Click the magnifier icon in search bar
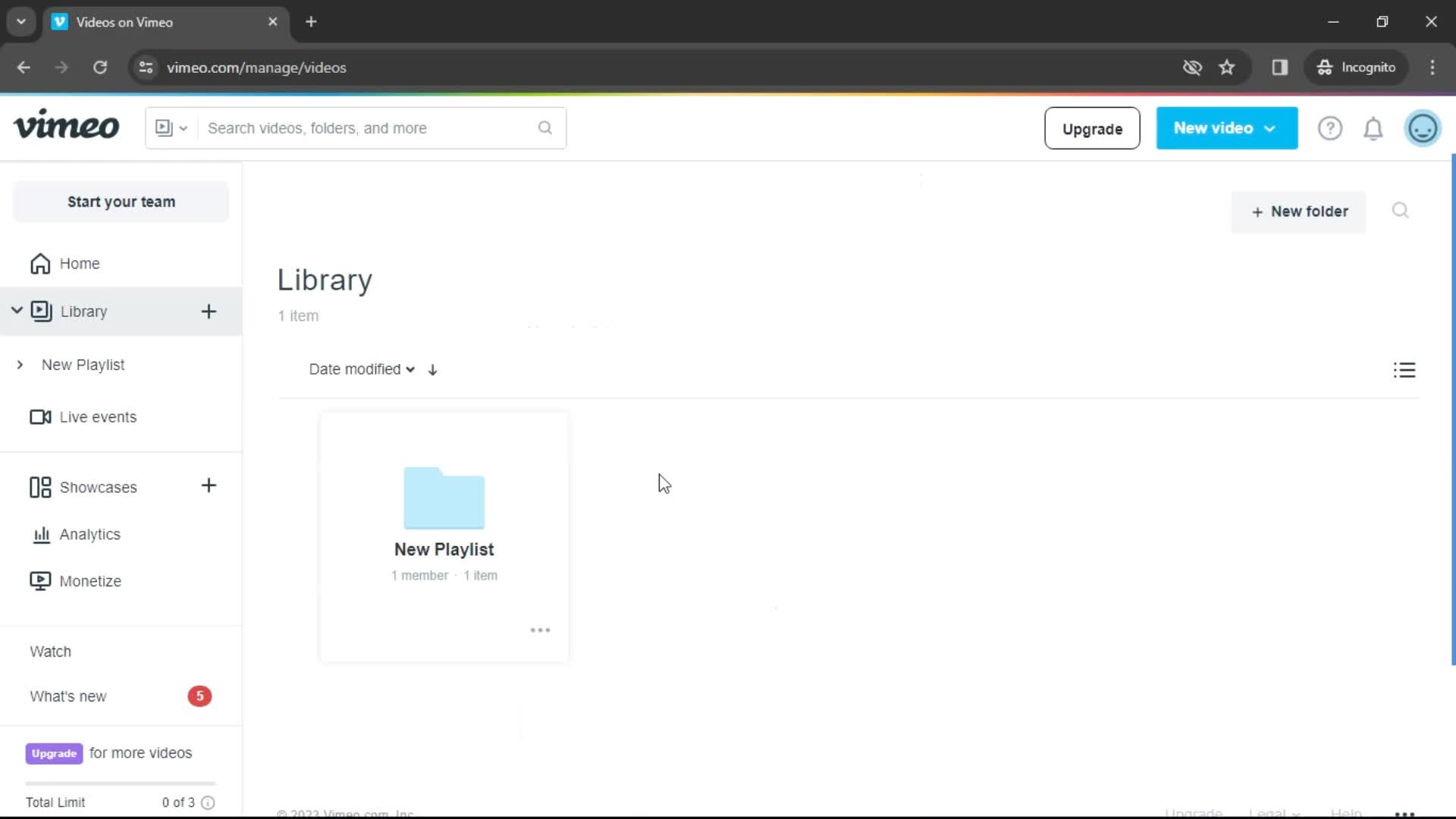This screenshot has height=819, width=1456. 545,128
